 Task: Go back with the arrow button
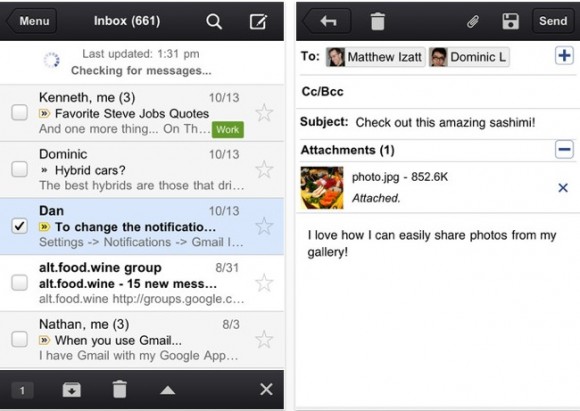[327, 21]
